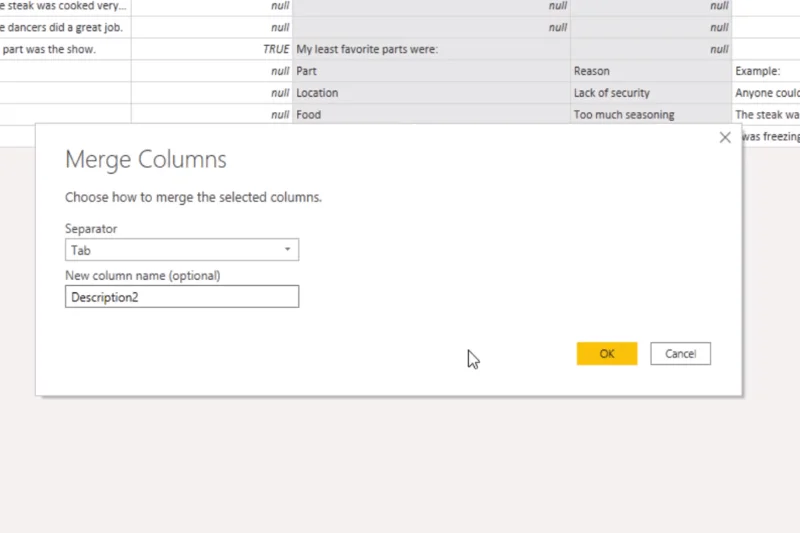This screenshot has width=800, height=533.
Task: Click the null cell left of 'Food'
Action: 212,114
